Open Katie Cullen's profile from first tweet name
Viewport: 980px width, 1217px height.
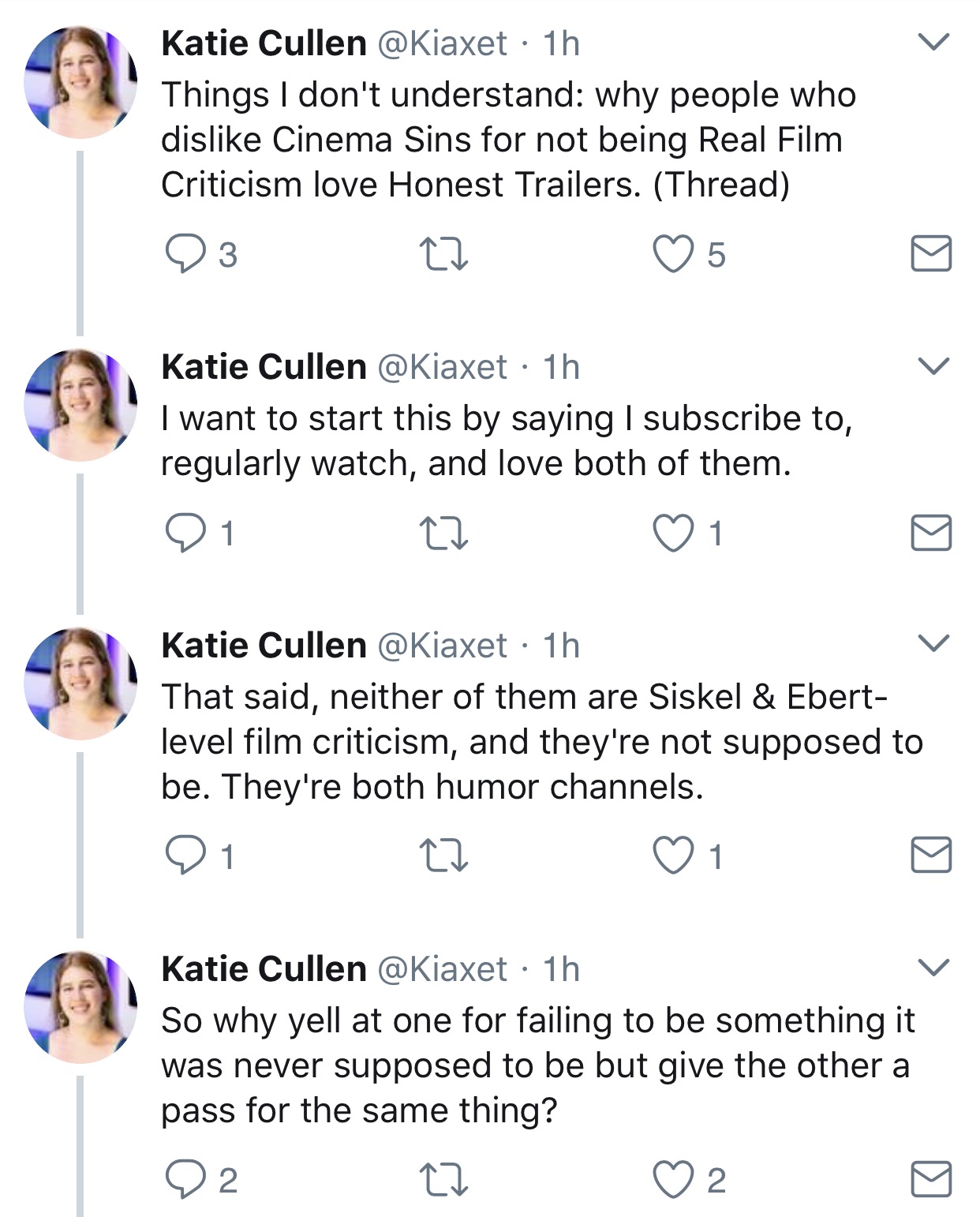(264, 43)
